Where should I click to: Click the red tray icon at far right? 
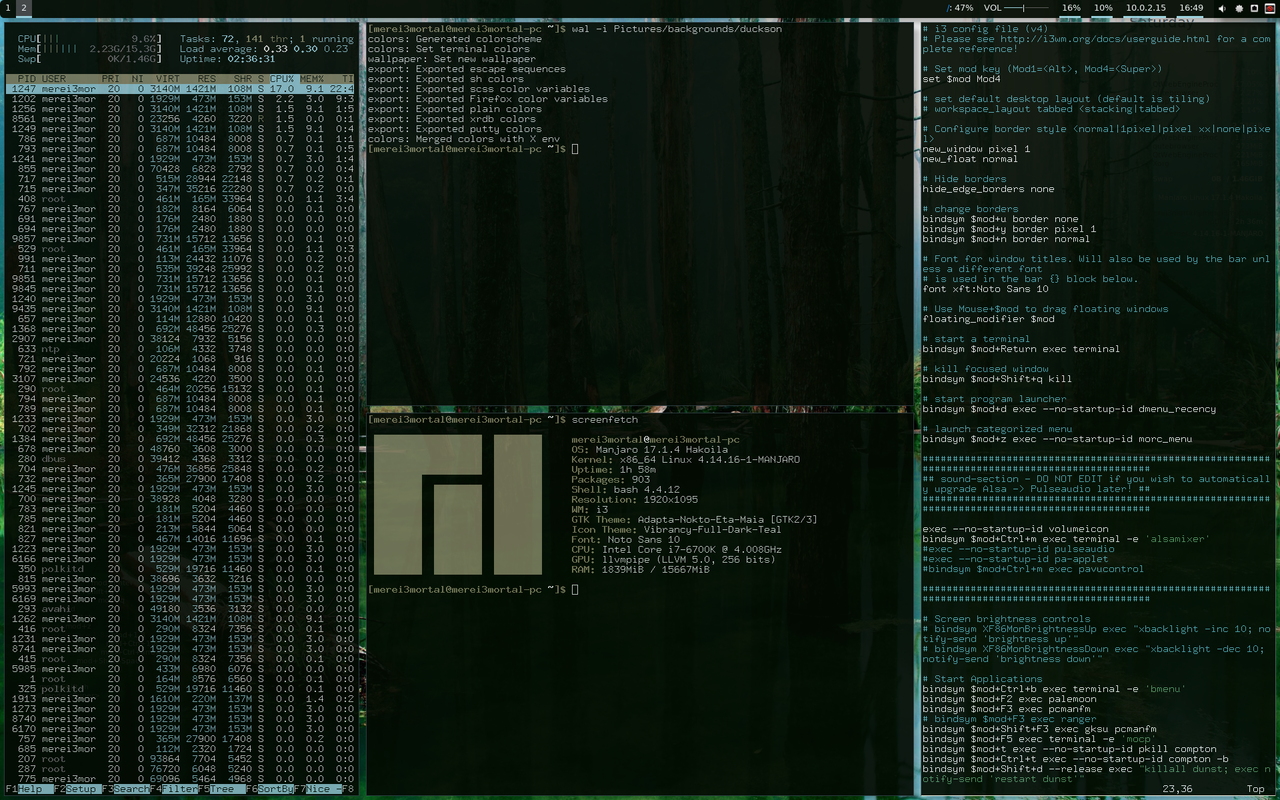[x=1270, y=8]
